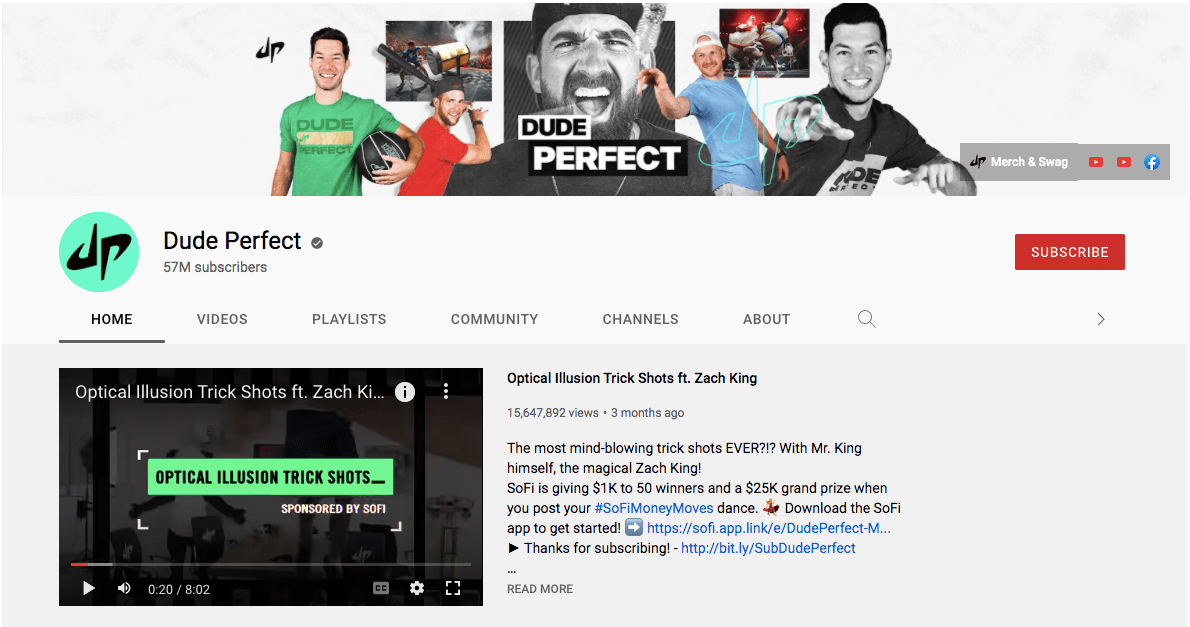The image size is (1190, 627).
Task: Click the play button in video player
Action: tap(89, 588)
